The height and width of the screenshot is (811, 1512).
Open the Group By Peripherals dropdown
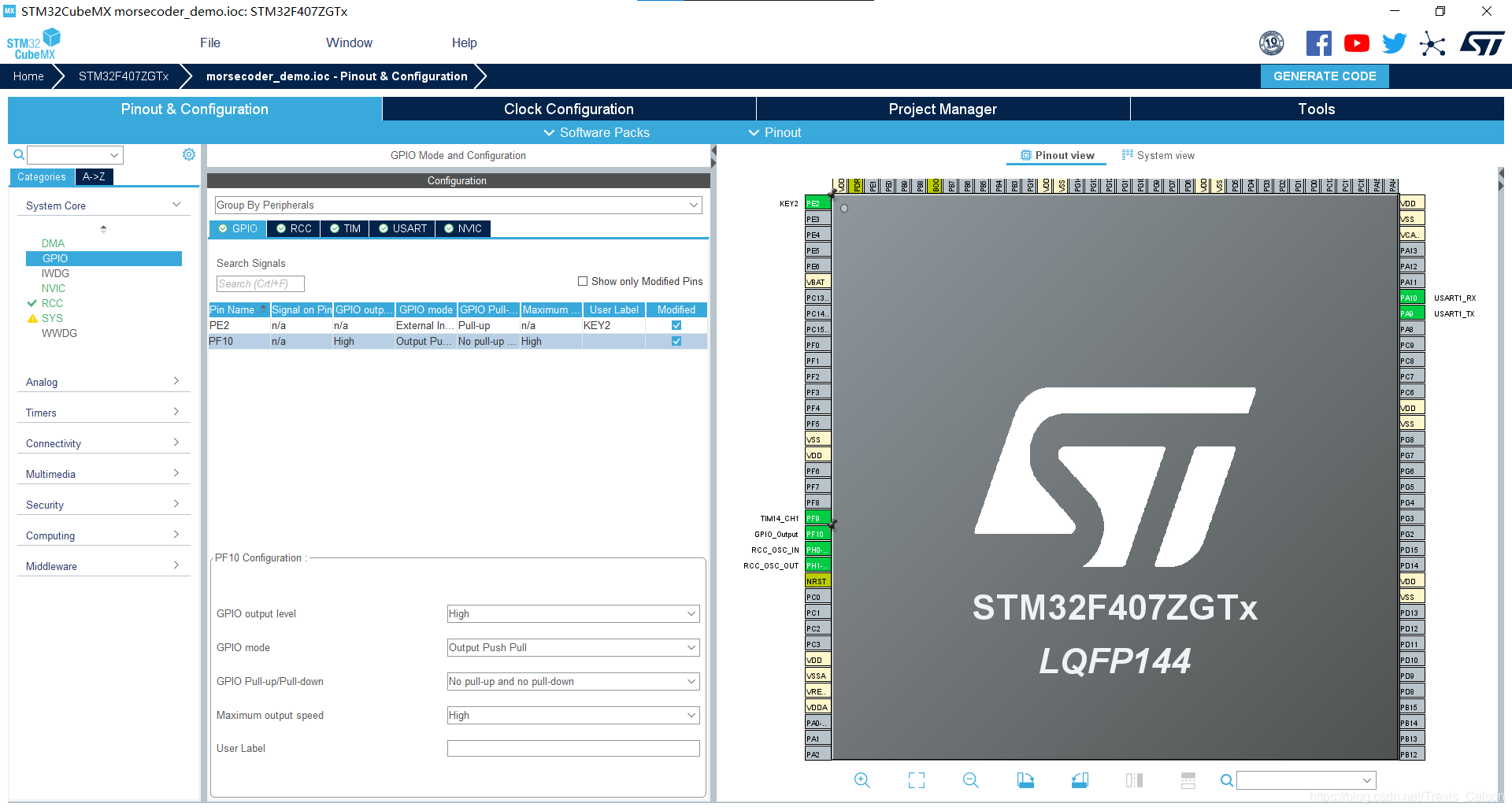[458, 205]
